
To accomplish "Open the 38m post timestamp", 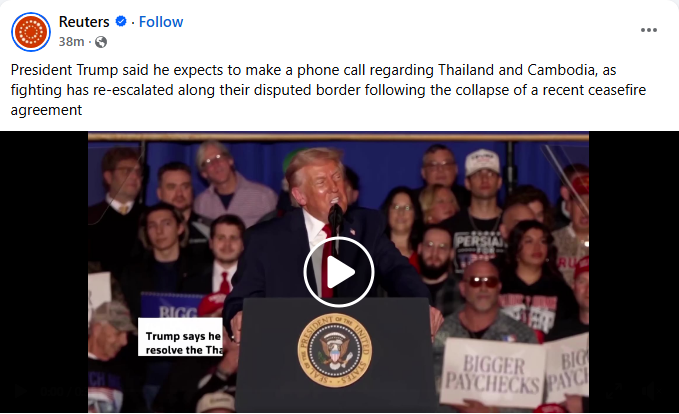I will tap(71, 42).
